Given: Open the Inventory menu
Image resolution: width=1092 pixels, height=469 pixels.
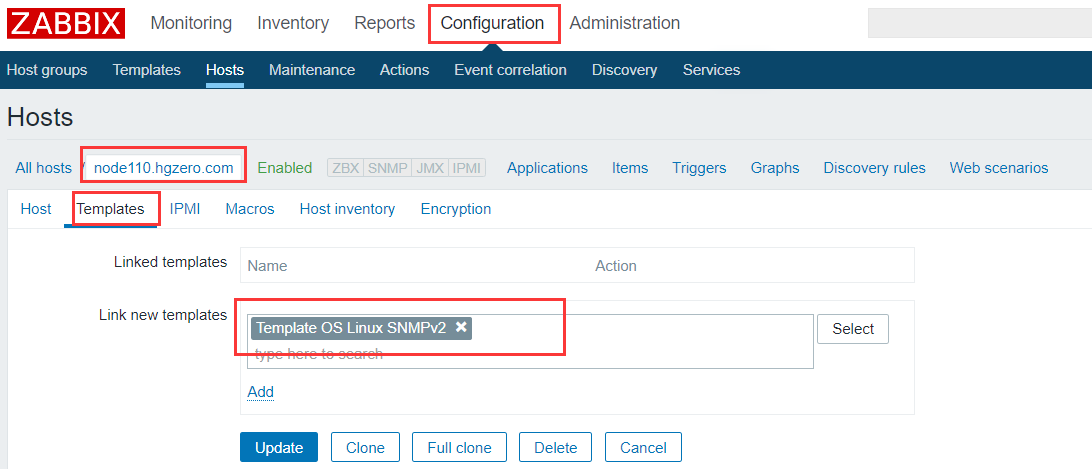Looking at the screenshot, I should pos(293,23).
